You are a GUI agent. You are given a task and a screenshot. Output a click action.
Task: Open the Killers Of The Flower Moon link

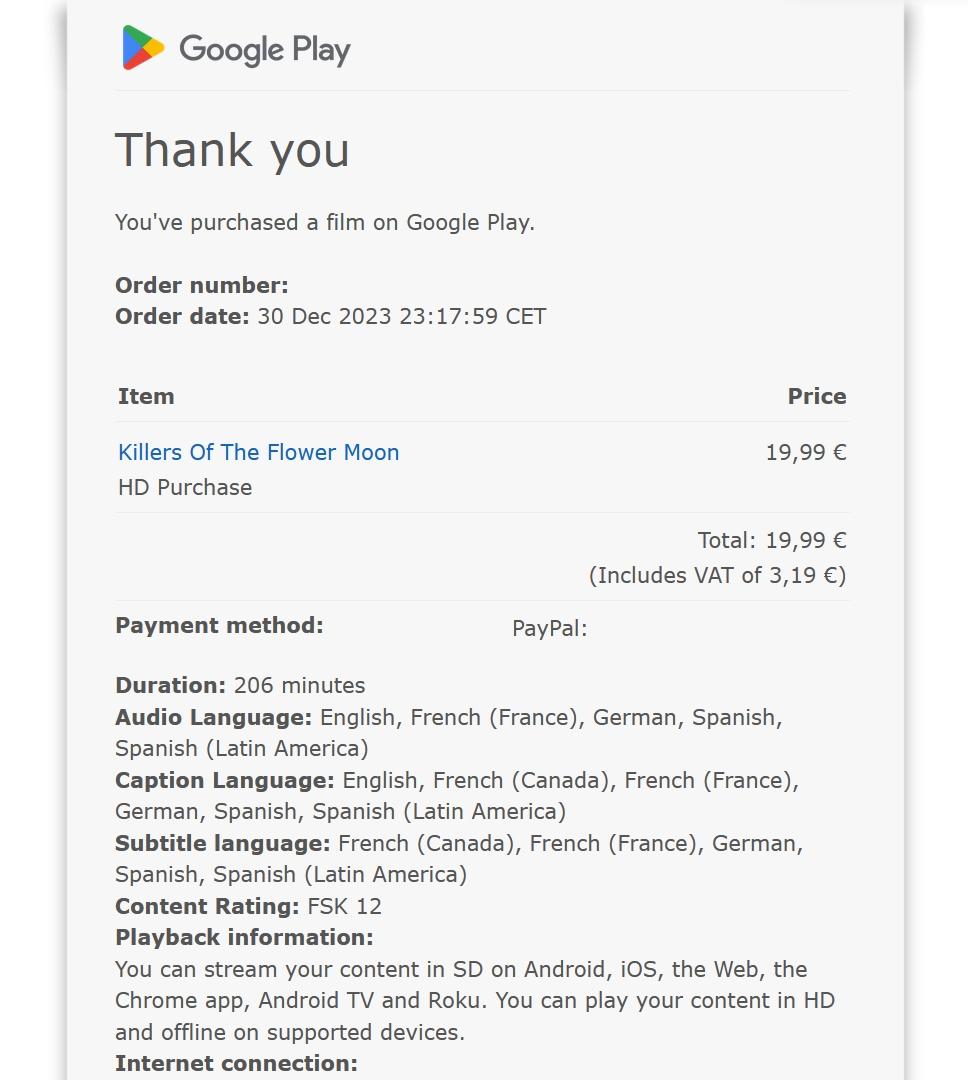point(258,452)
